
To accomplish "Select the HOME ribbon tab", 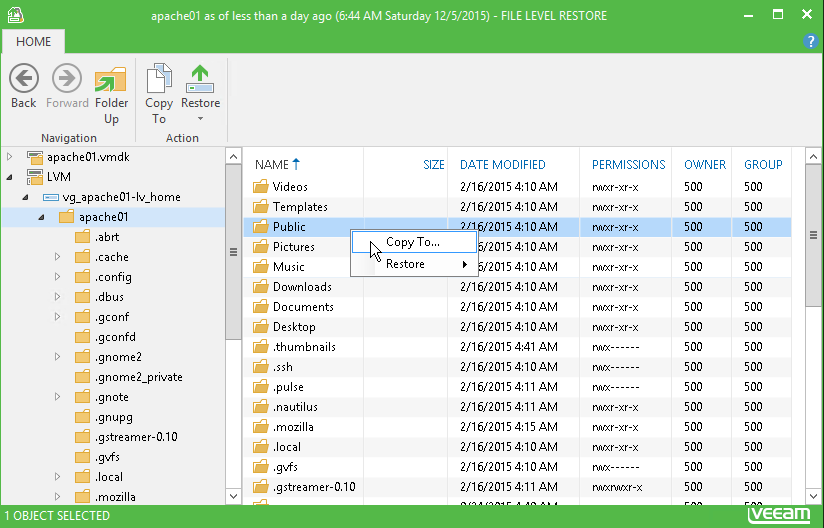I will pos(33,42).
